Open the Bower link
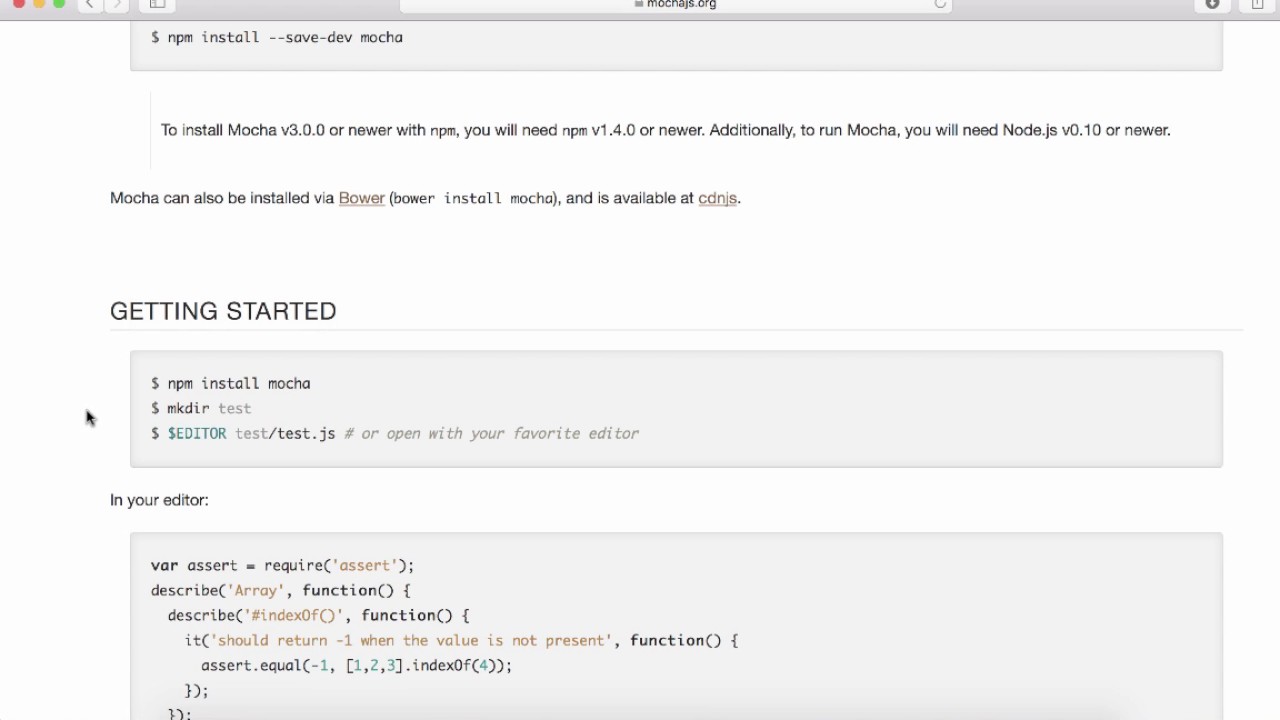 coord(361,198)
